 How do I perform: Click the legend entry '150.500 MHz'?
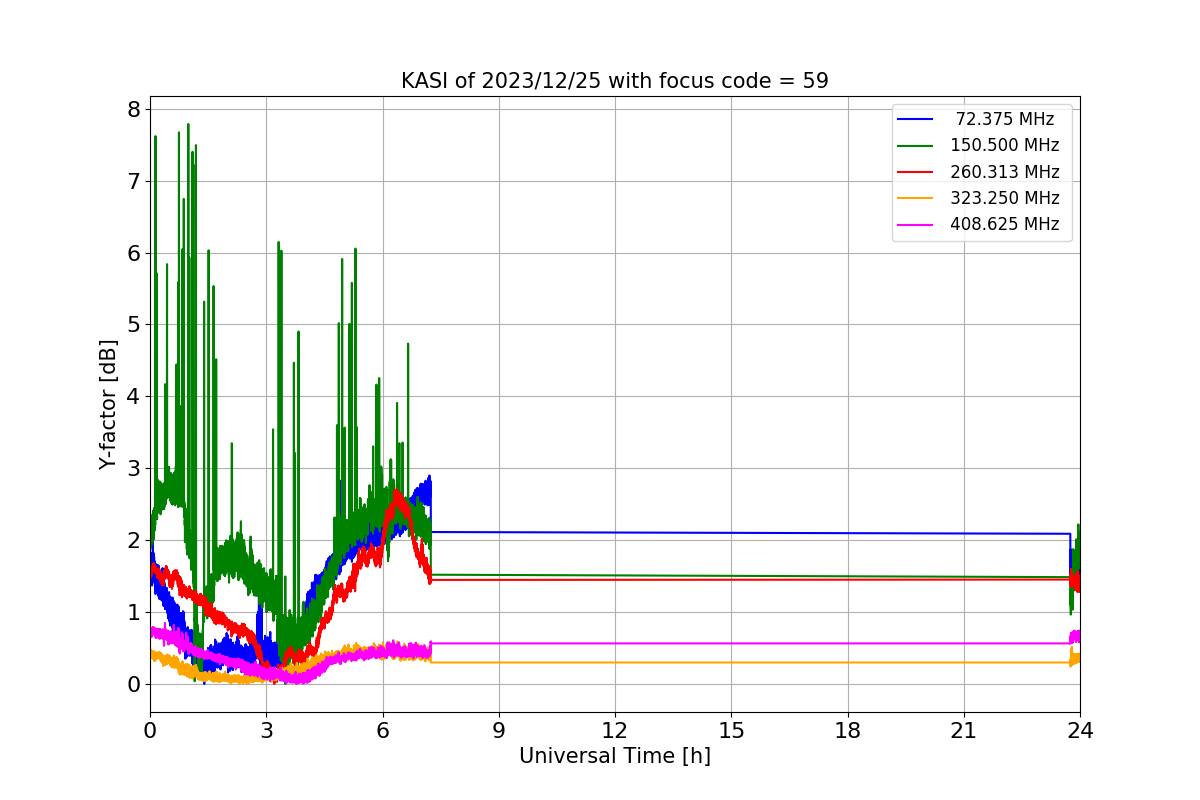pos(1005,145)
